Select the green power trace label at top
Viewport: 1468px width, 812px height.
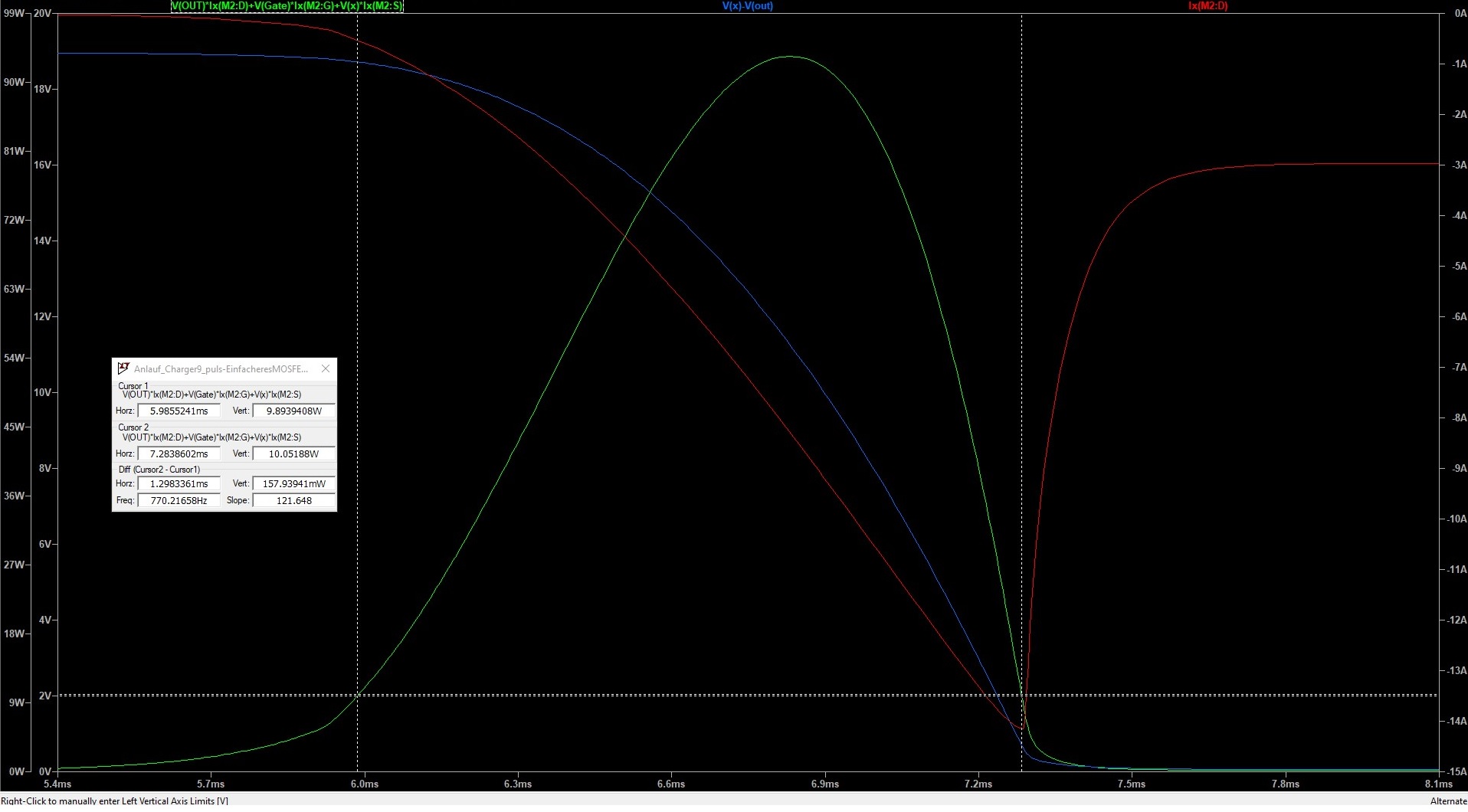pyautogui.click(x=287, y=6)
